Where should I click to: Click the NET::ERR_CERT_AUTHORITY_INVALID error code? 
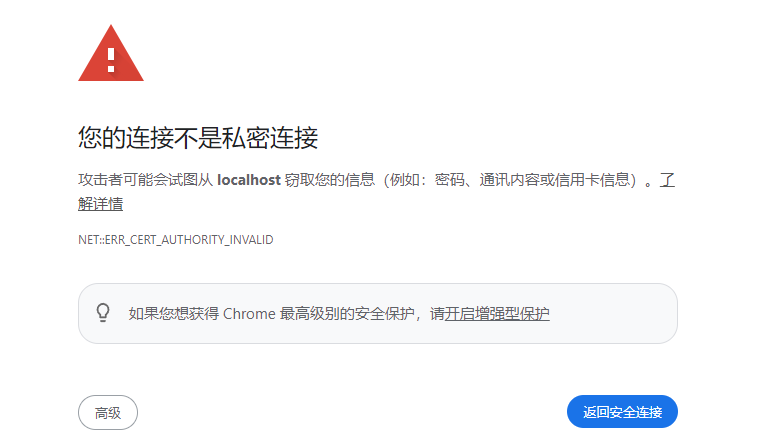tap(176, 240)
